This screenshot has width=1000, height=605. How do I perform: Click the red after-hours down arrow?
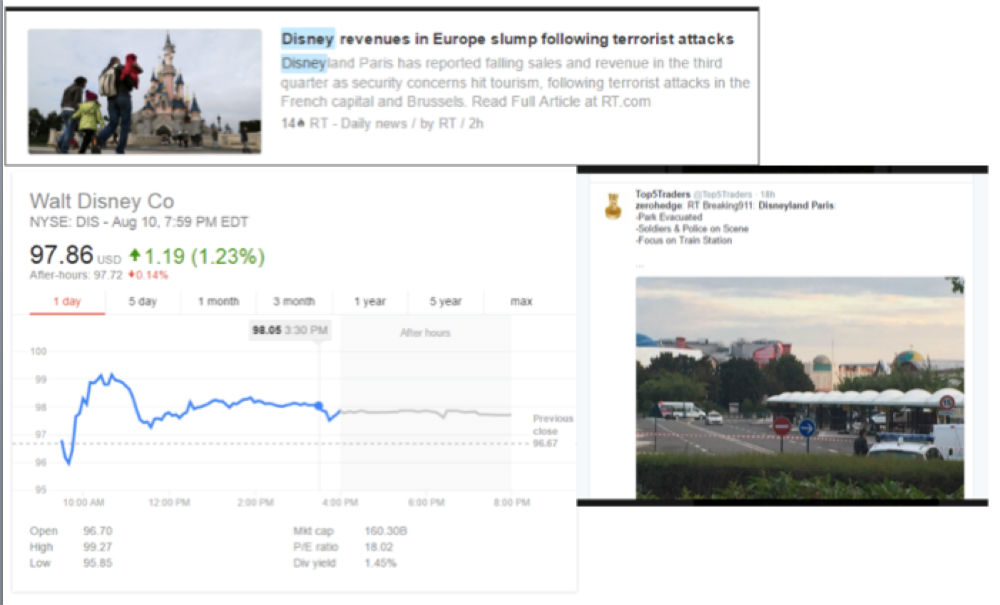pyautogui.click(x=128, y=275)
